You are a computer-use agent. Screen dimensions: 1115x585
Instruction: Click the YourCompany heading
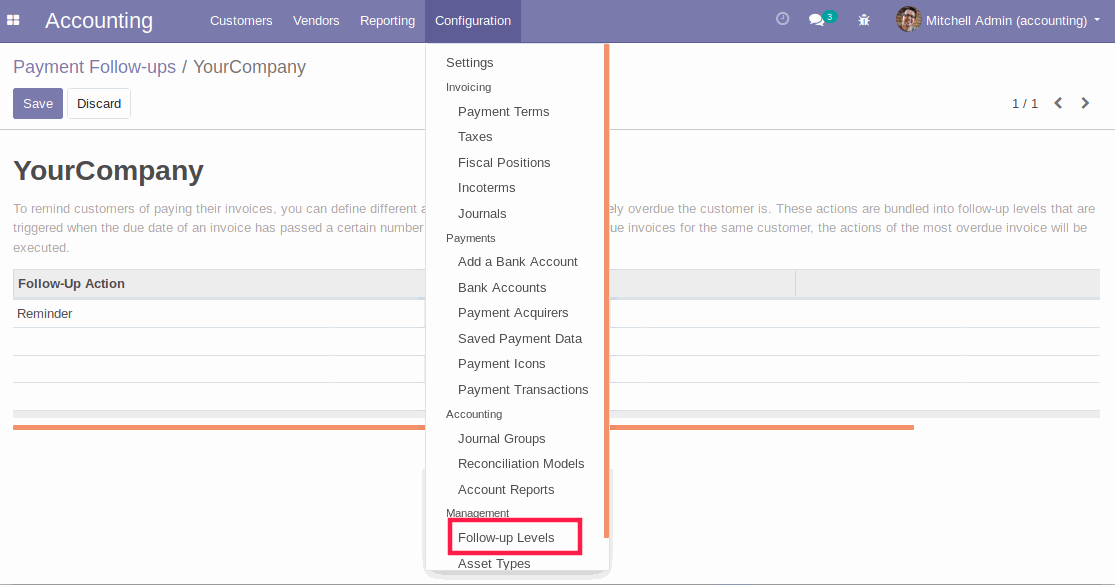[x=108, y=171]
